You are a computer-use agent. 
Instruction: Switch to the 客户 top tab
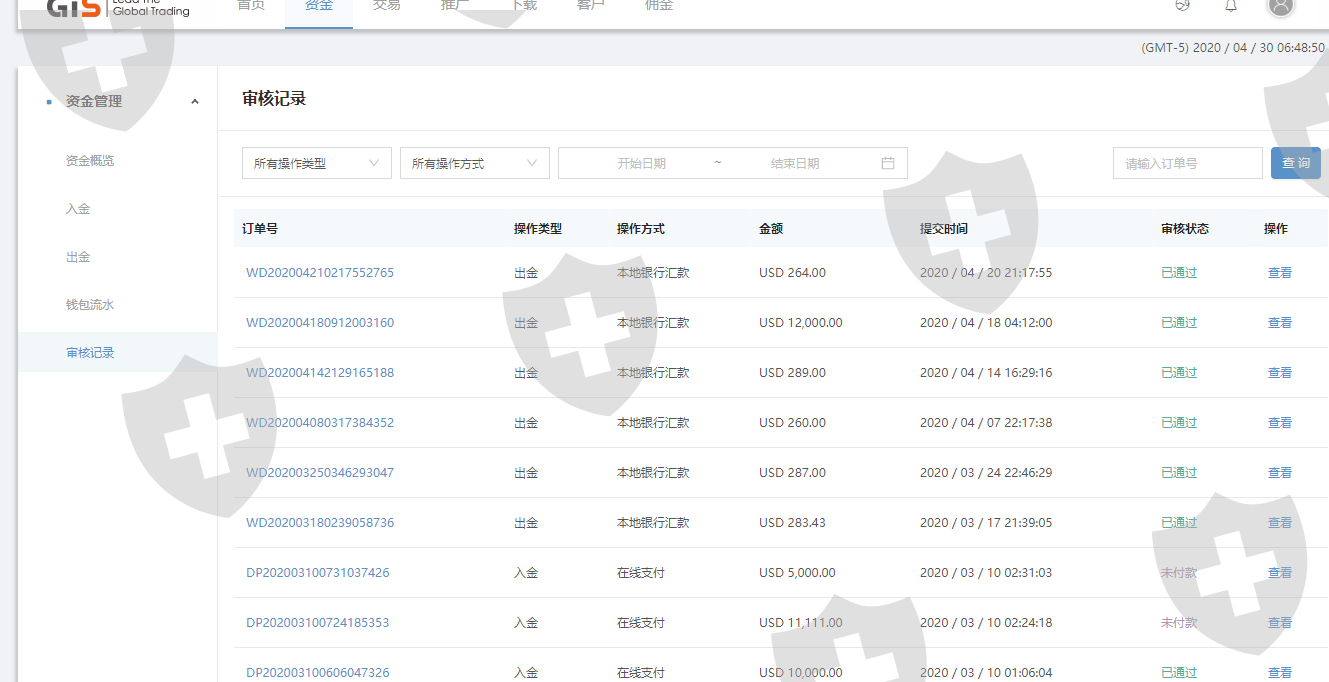(x=591, y=6)
